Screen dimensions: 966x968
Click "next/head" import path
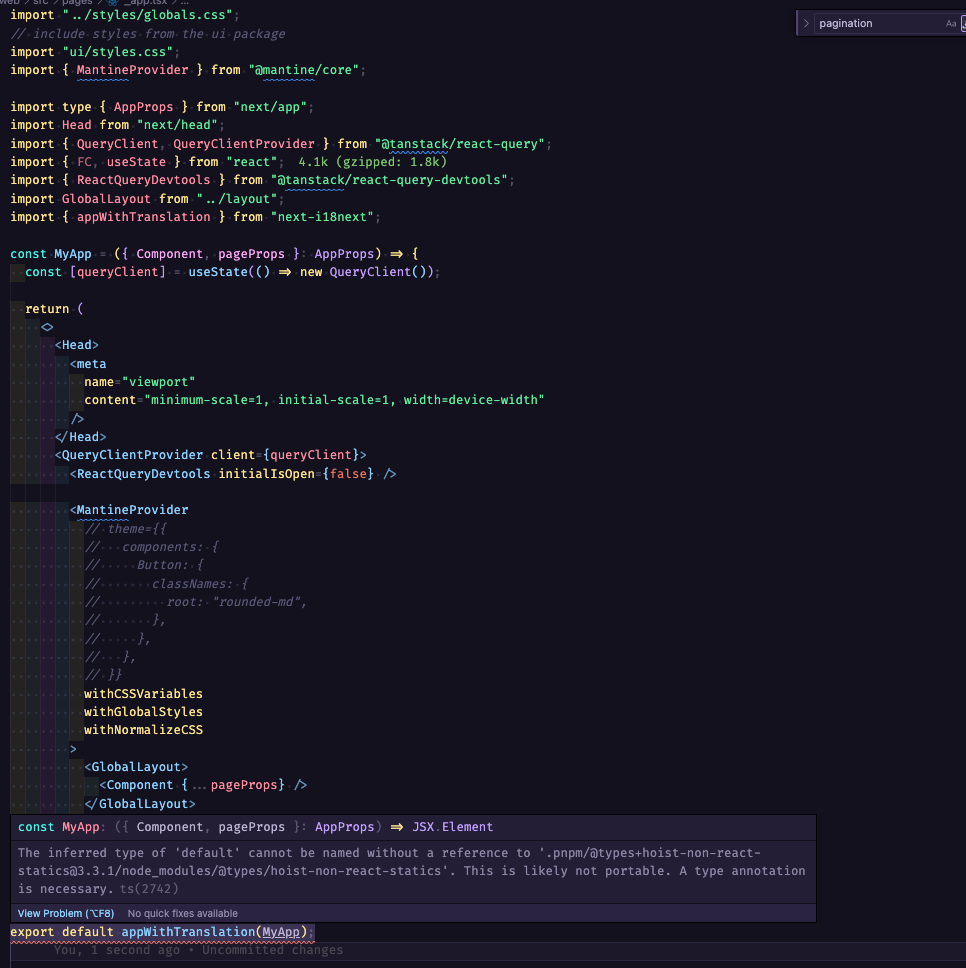177,125
